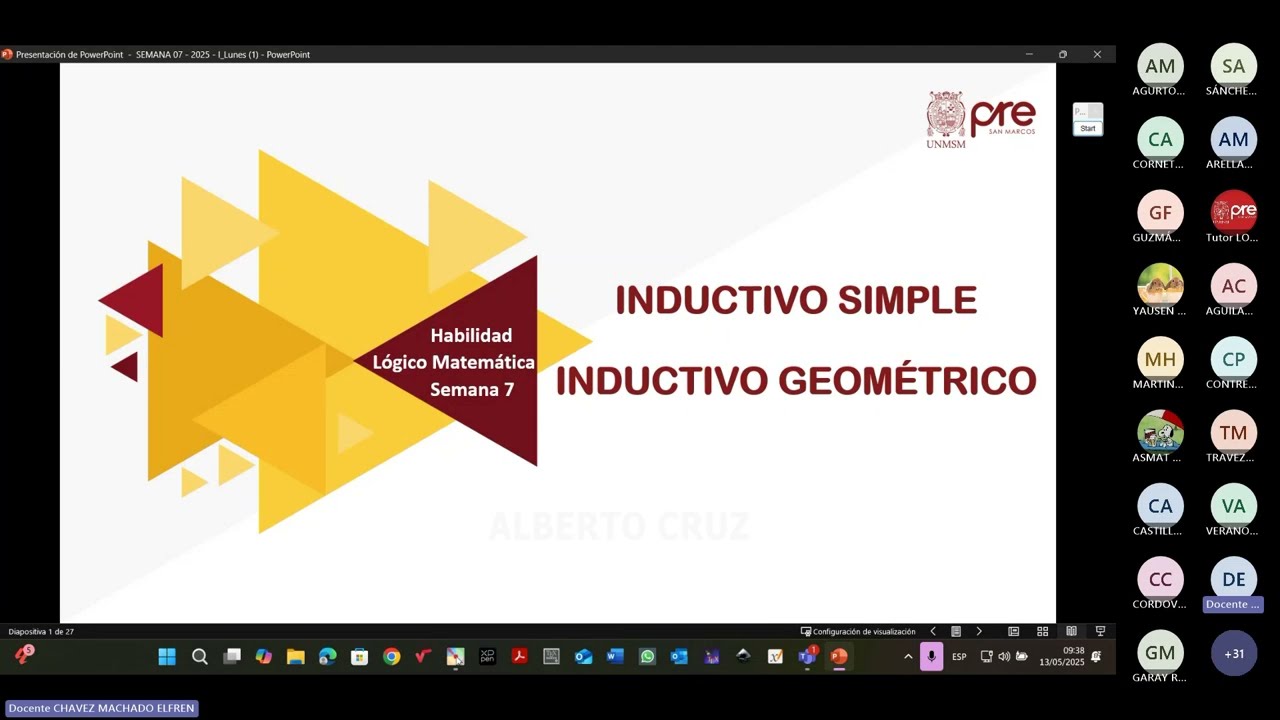Image resolution: width=1280 pixels, height=720 pixels.
Task: Show hidden system tray icons
Action: click(x=908, y=656)
